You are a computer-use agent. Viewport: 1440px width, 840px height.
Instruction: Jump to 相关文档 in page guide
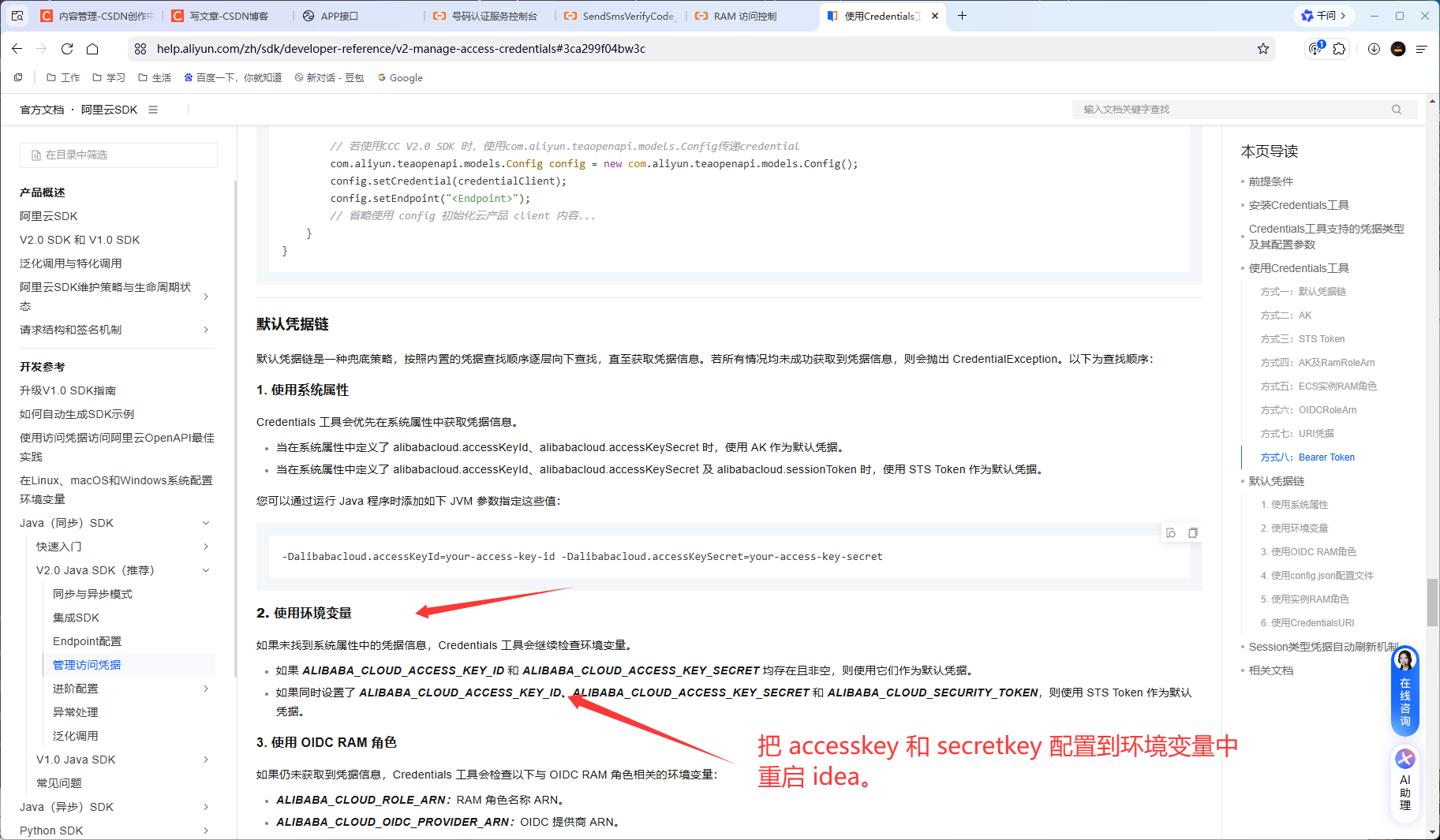[1271, 670]
